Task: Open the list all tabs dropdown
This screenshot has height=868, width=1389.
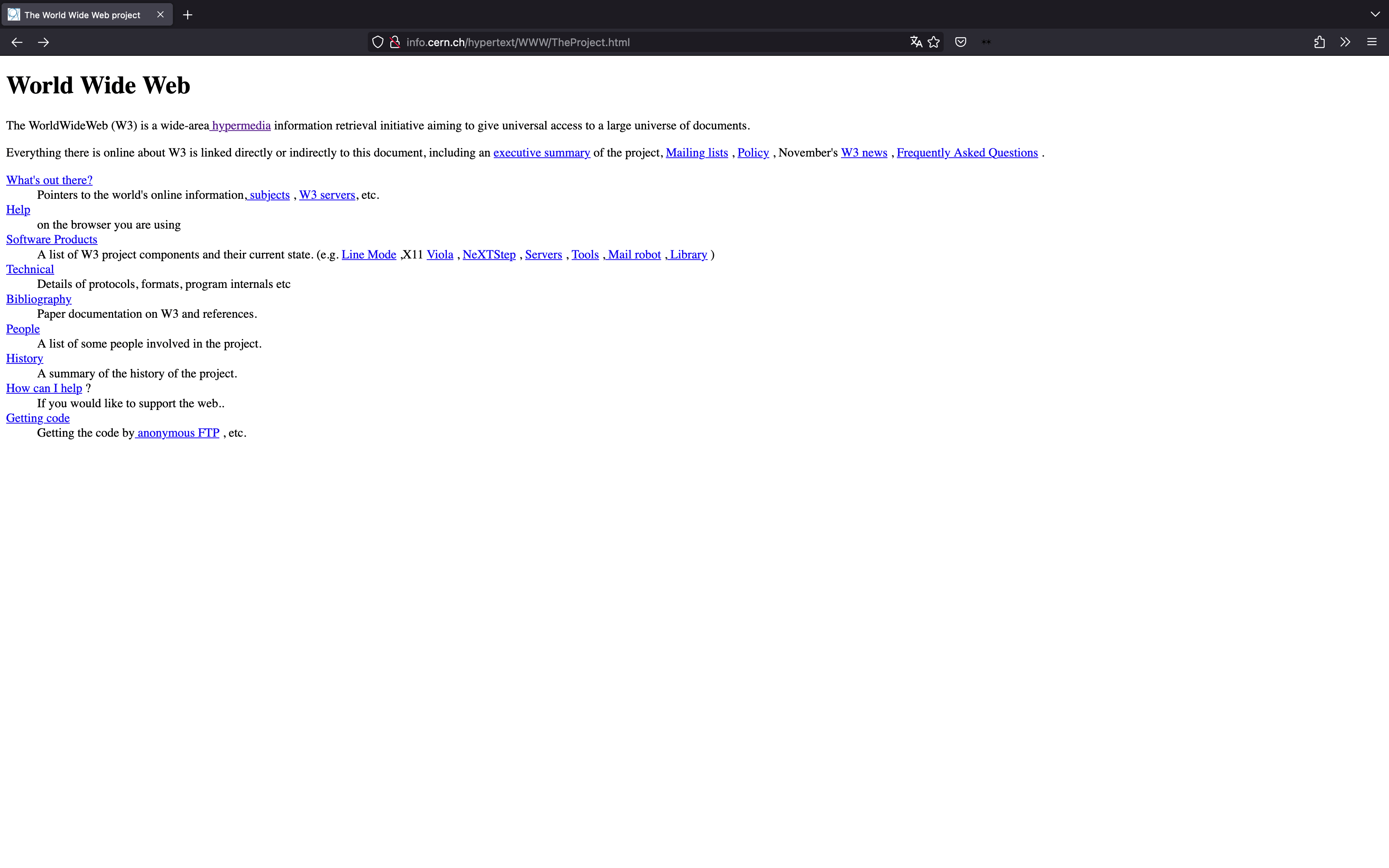Action: (x=1375, y=14)
